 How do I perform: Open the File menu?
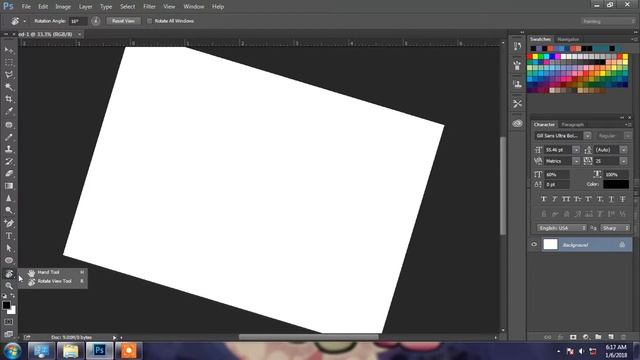click(x=26, y=7)
